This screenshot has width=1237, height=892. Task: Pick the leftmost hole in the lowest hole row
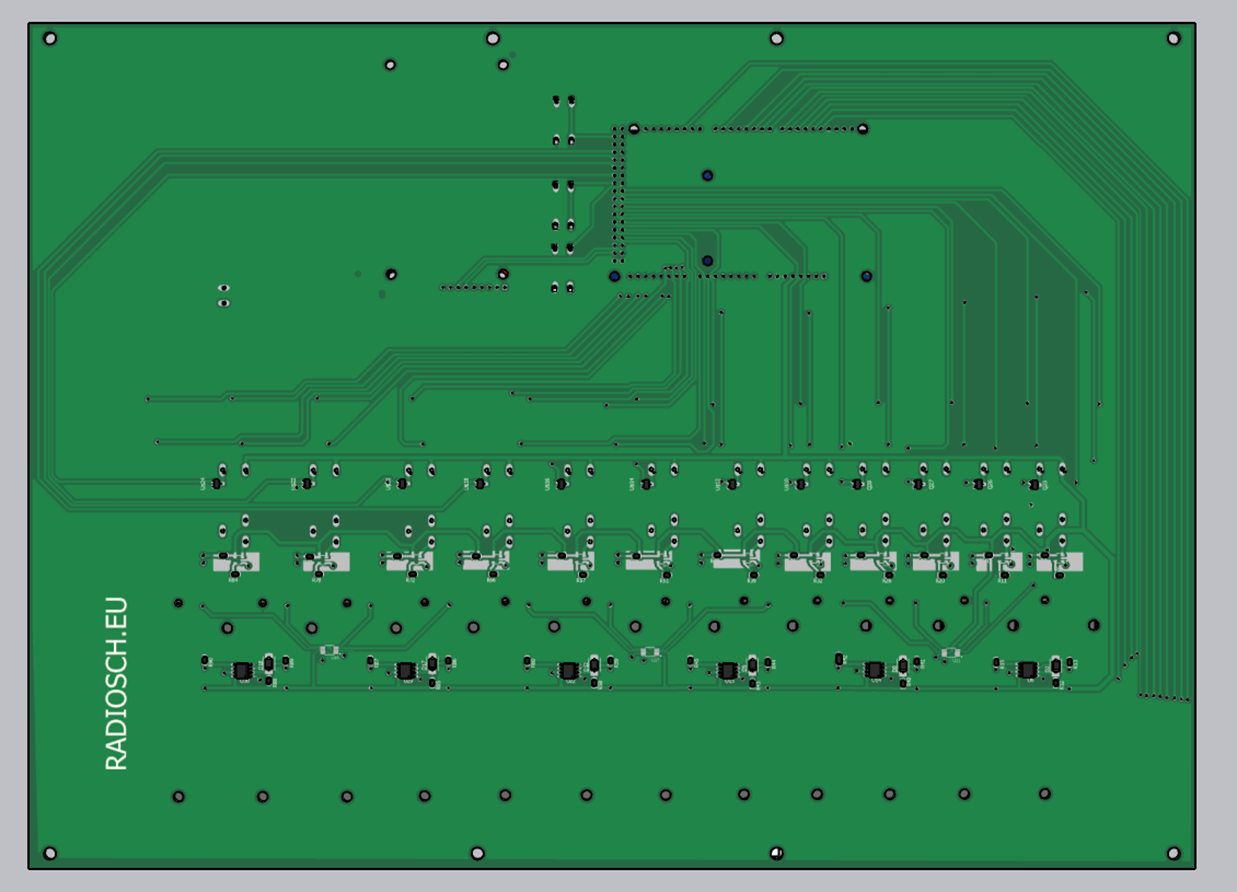click(178, 797)
